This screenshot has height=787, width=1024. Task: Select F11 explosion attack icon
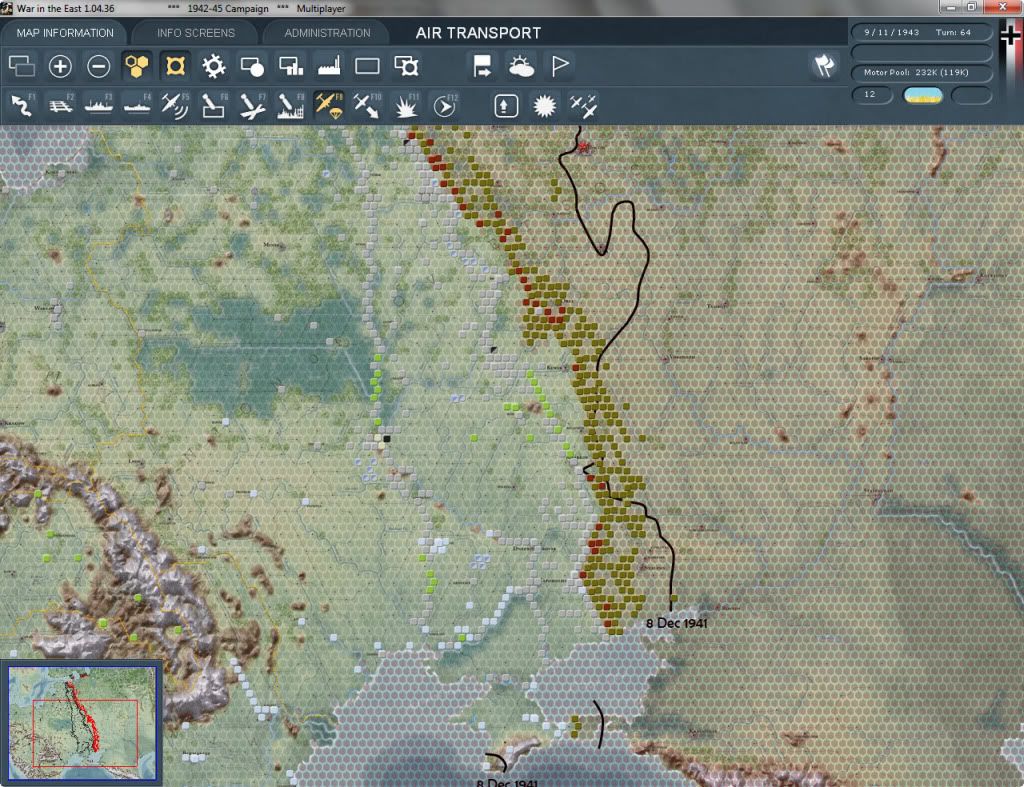[x=406, y=106]
